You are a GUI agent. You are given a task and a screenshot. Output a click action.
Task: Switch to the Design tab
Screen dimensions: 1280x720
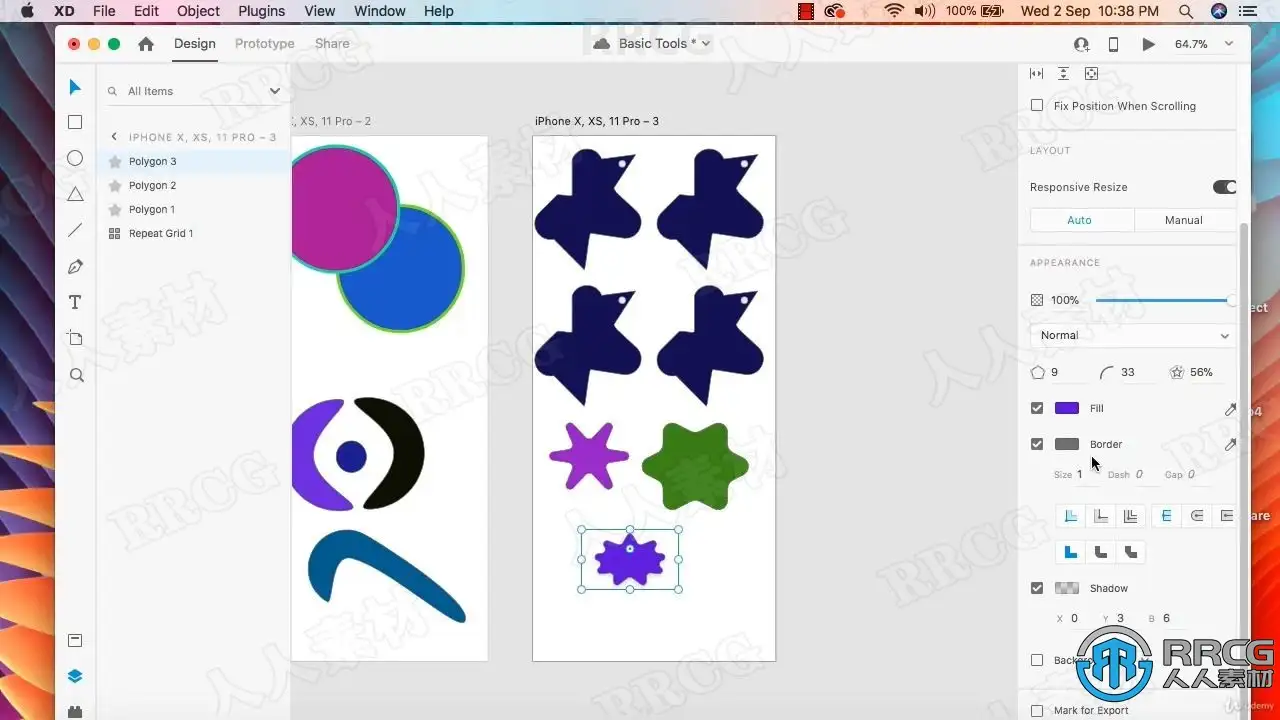point(195,44)
